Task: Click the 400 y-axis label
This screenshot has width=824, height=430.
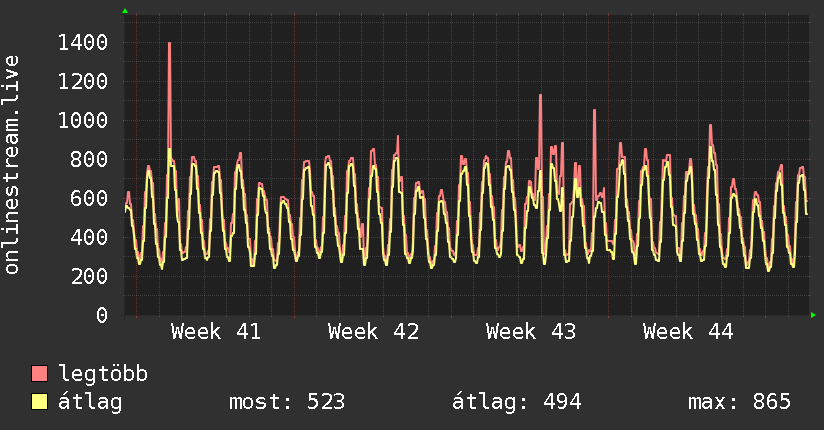Action: click(x=89, y=237)
